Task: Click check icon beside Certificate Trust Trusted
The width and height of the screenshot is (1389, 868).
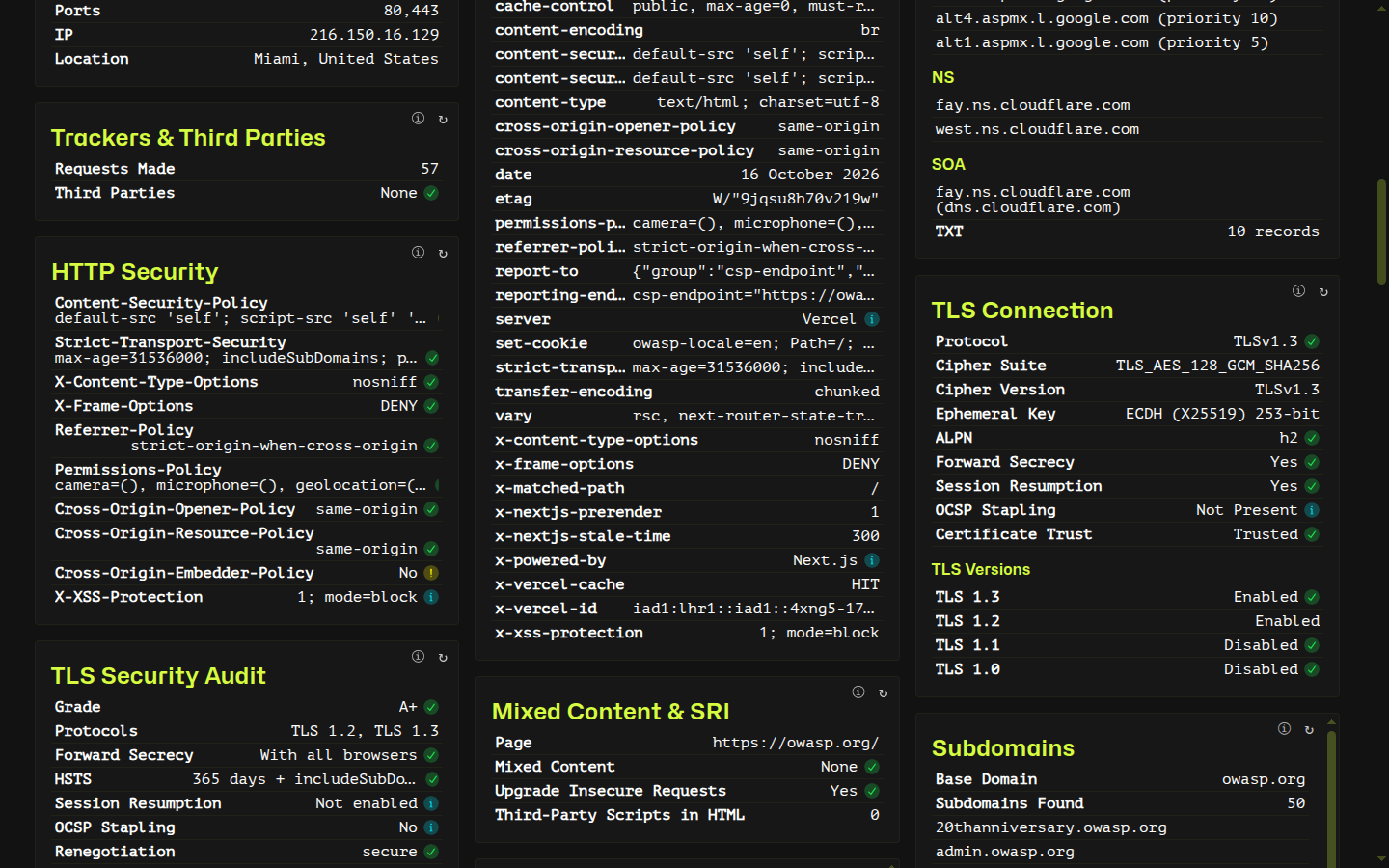Action: [x=1312, y=534]
